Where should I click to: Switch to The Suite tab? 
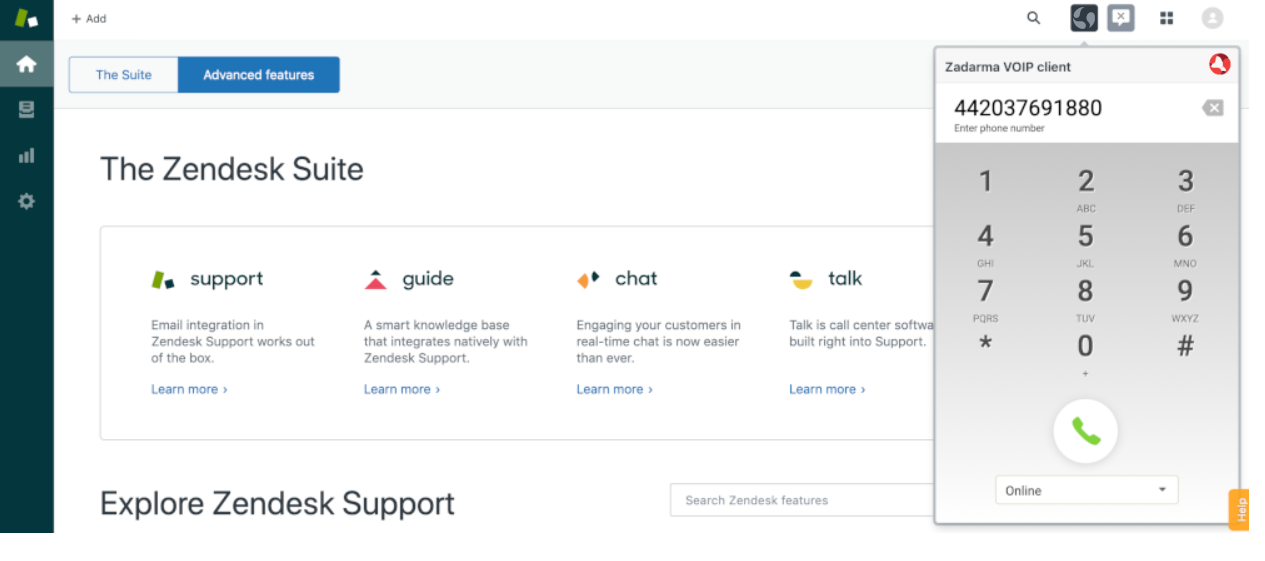(x=123, y=75)
